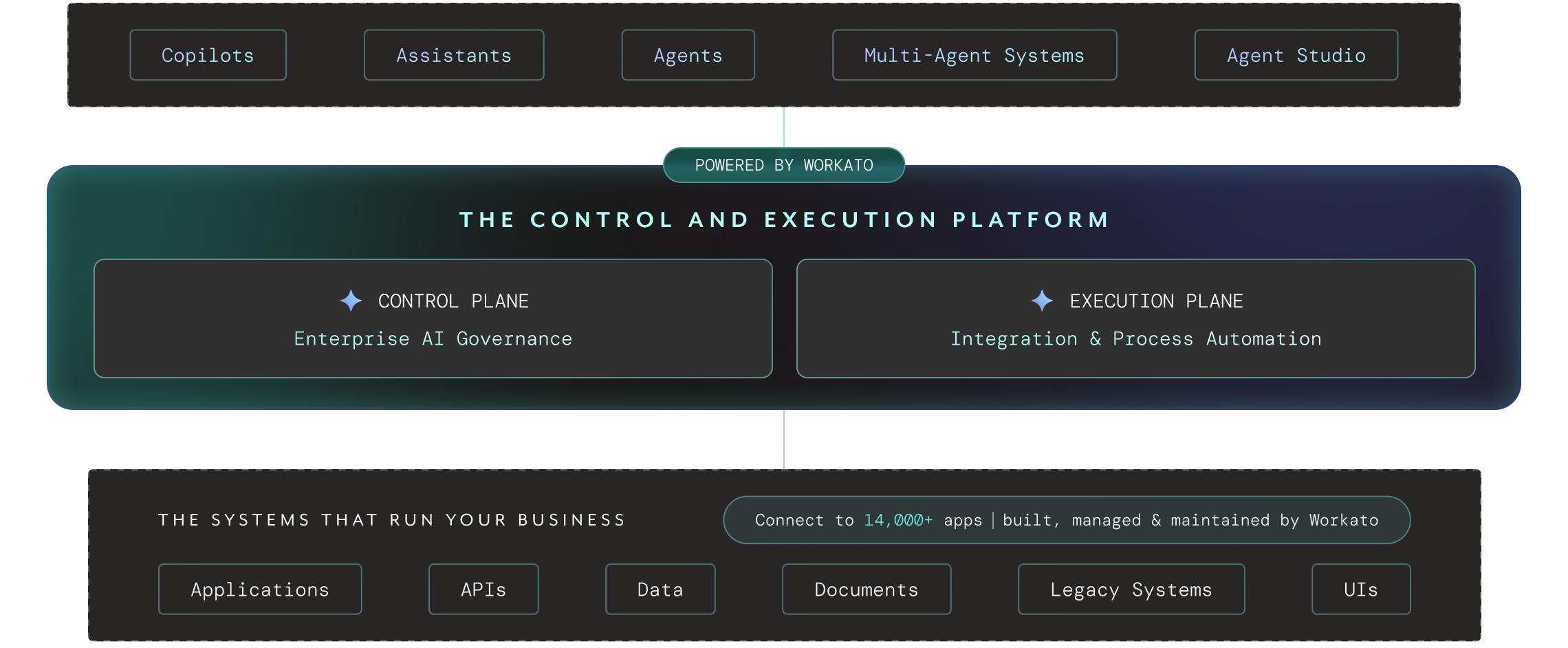Click Integration & Process Automation text
Screen dimensions: 1568x648
(1136, 338)
